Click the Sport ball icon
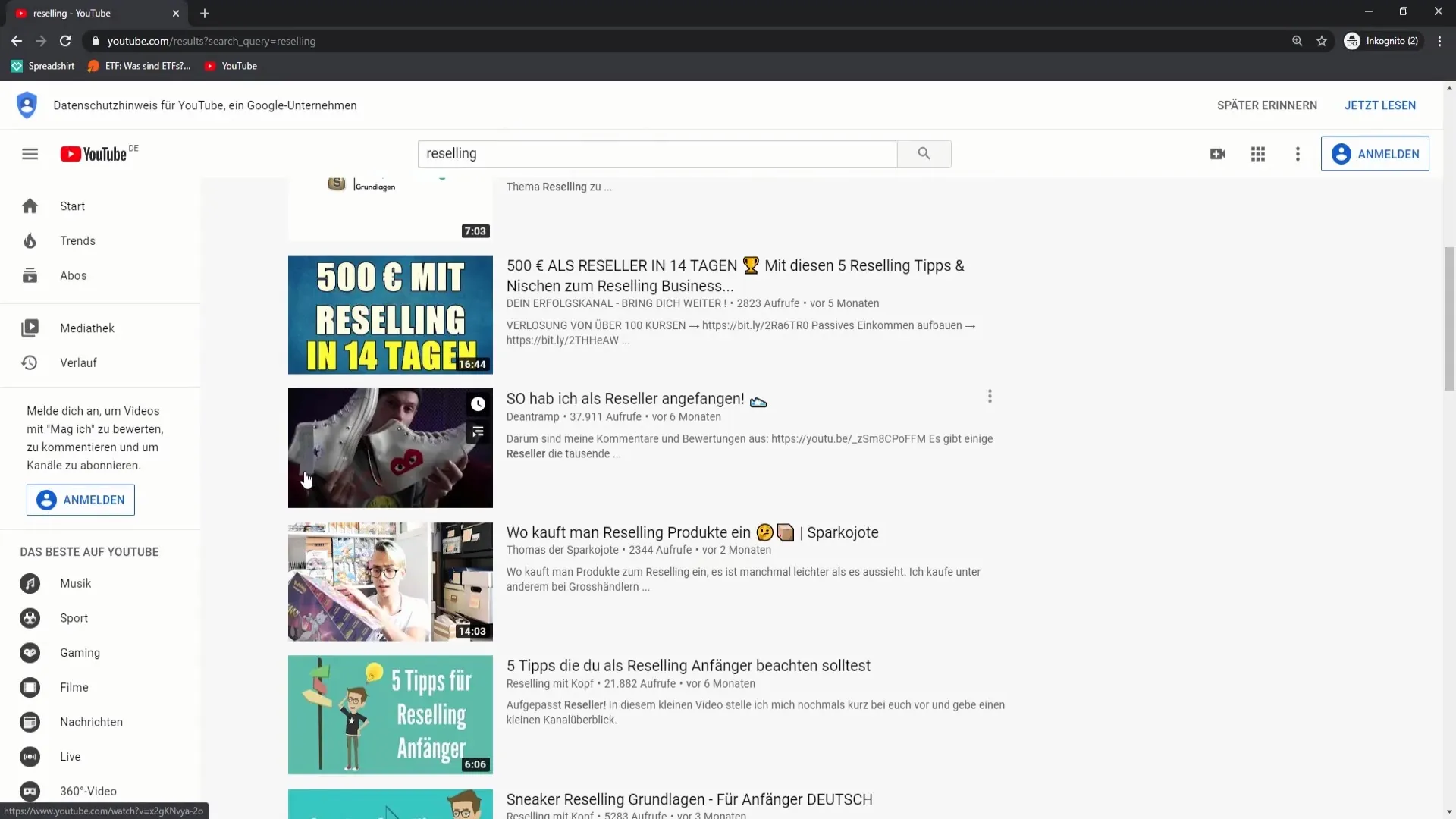 [x=30, y=619]
